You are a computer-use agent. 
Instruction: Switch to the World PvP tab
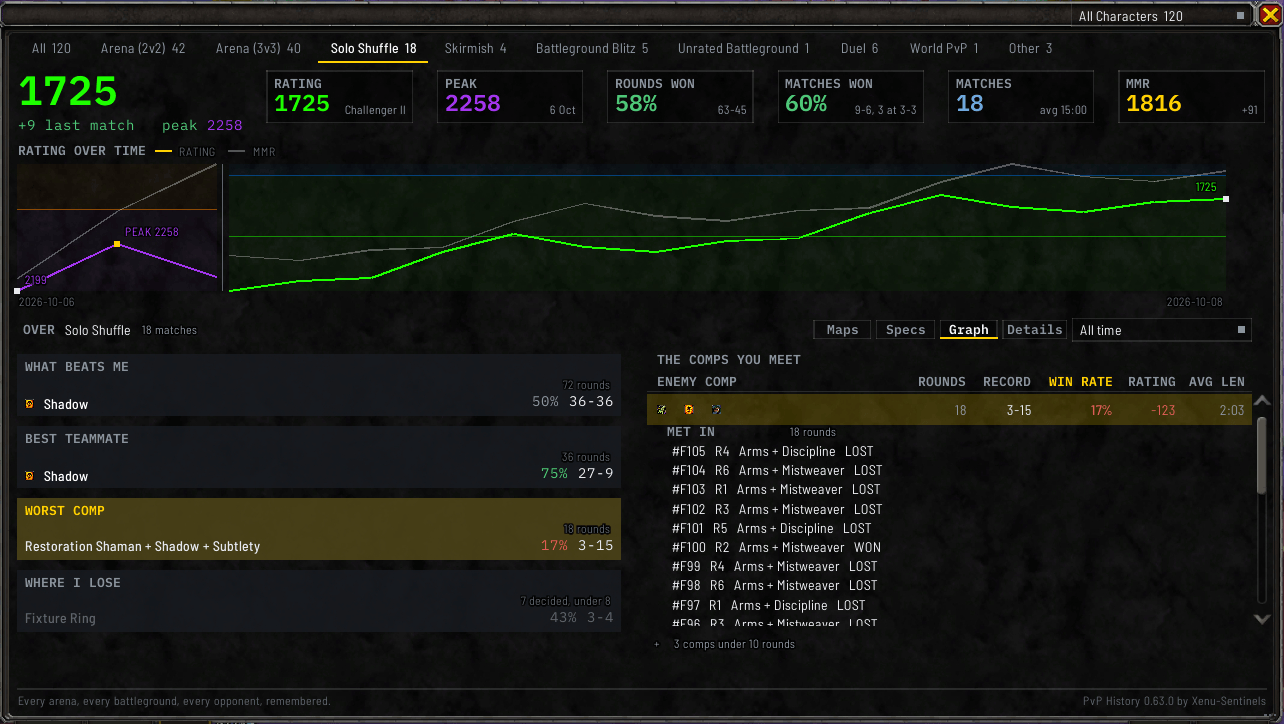[944, 48]
